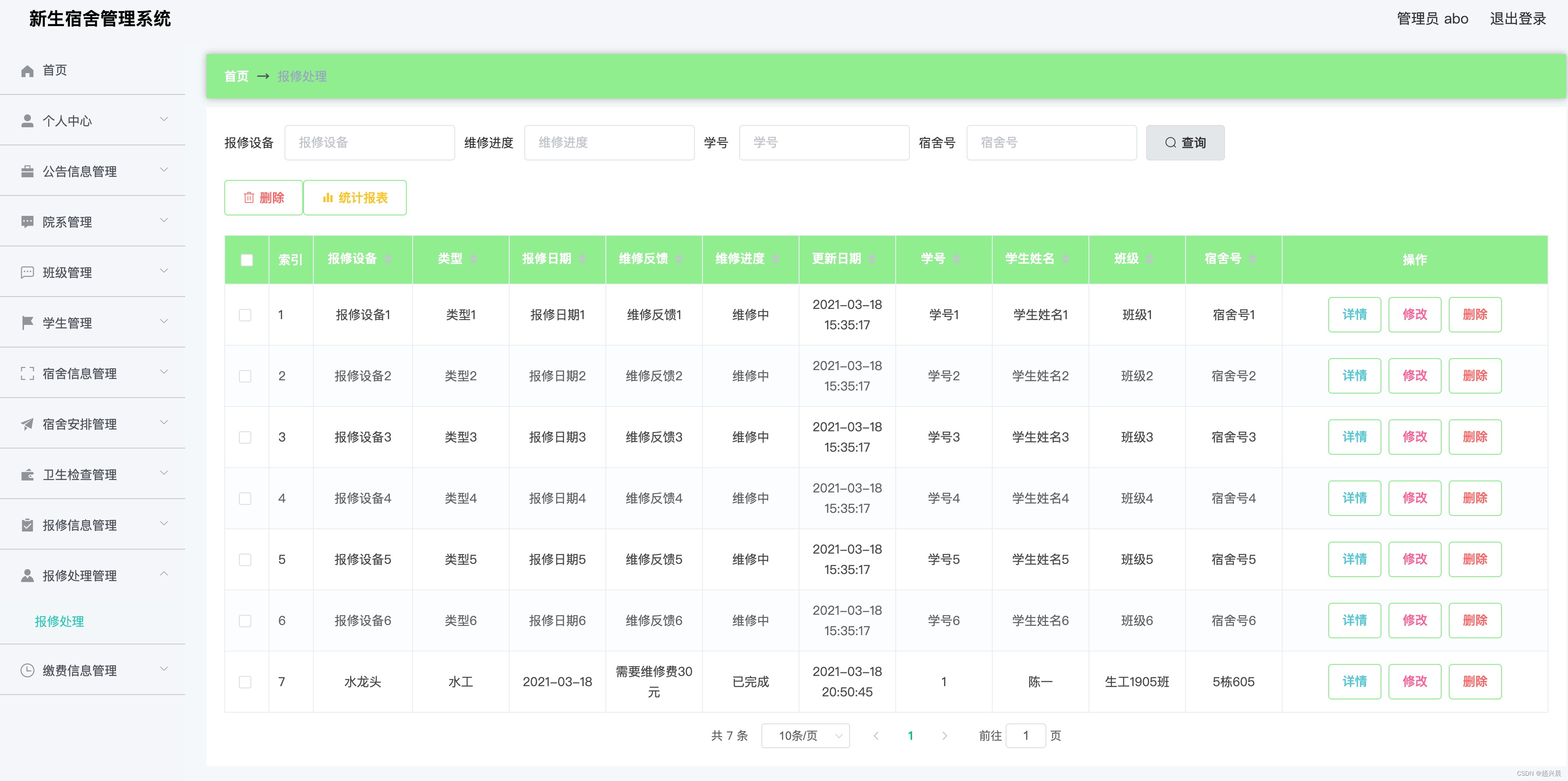Check the row for 水龙头
This screenshot has width=1568, height=781.
245,683
